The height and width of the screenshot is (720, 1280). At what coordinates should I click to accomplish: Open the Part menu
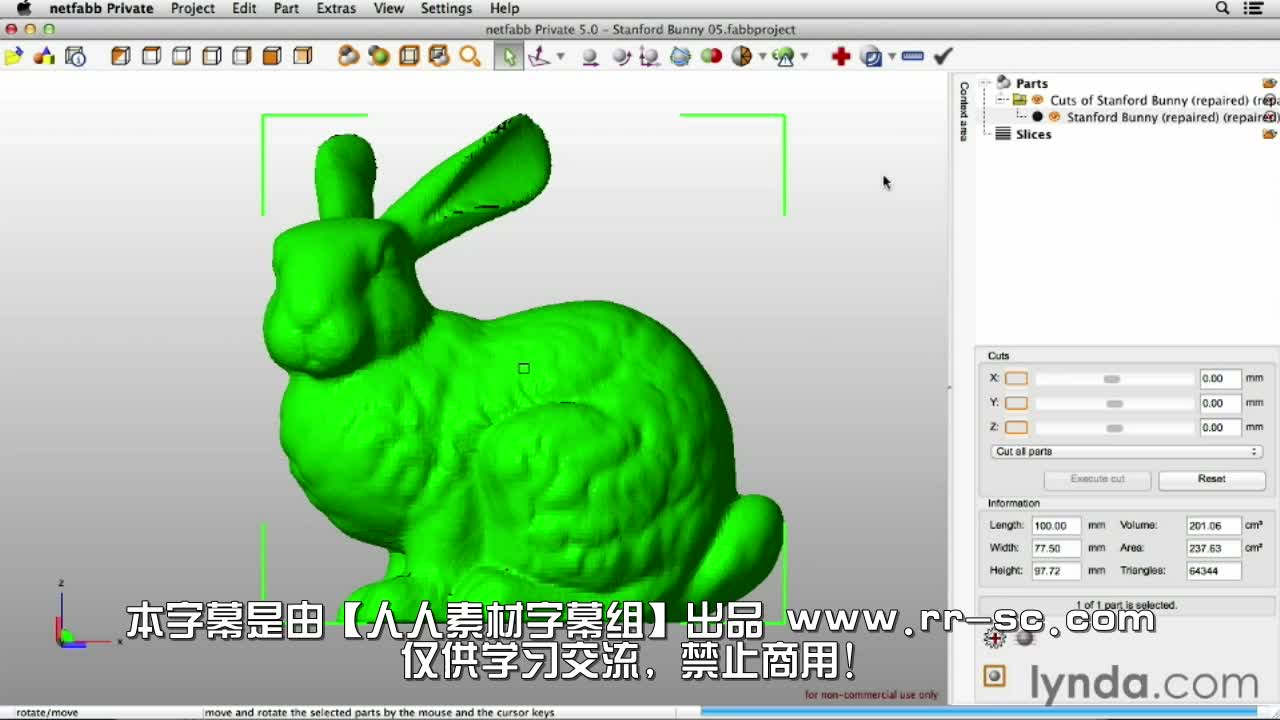tap(286, 8)
